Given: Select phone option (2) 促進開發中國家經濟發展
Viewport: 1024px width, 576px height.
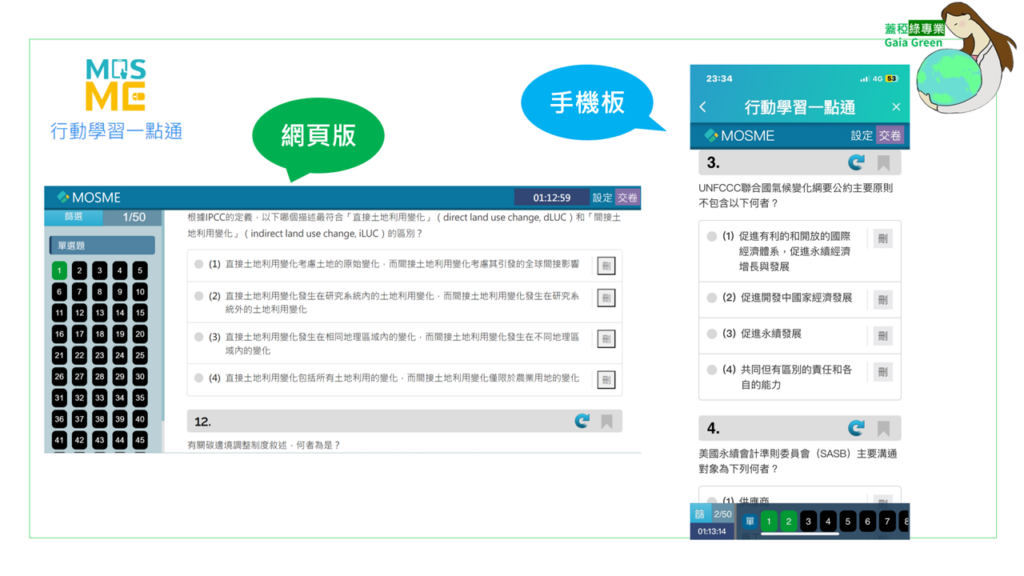Looking at the screenshot, I should pyautogui.click(x=712, y=298).
